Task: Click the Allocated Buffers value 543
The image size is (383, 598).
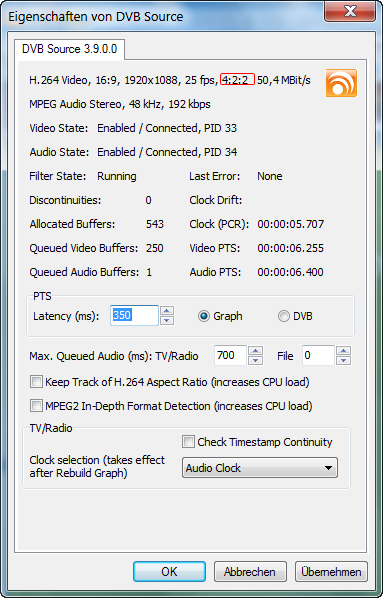Action: click(154, 224)
